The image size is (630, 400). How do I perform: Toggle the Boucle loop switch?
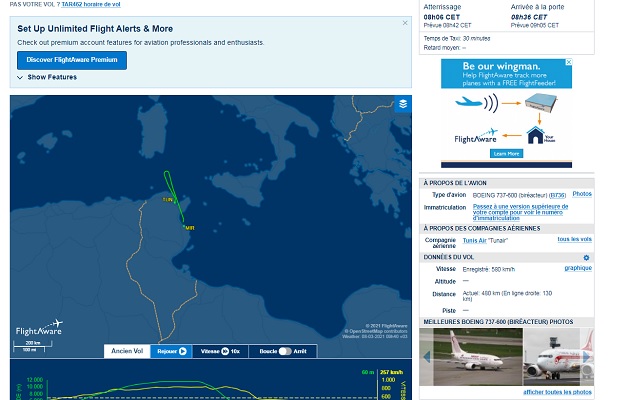click(283, 351)
